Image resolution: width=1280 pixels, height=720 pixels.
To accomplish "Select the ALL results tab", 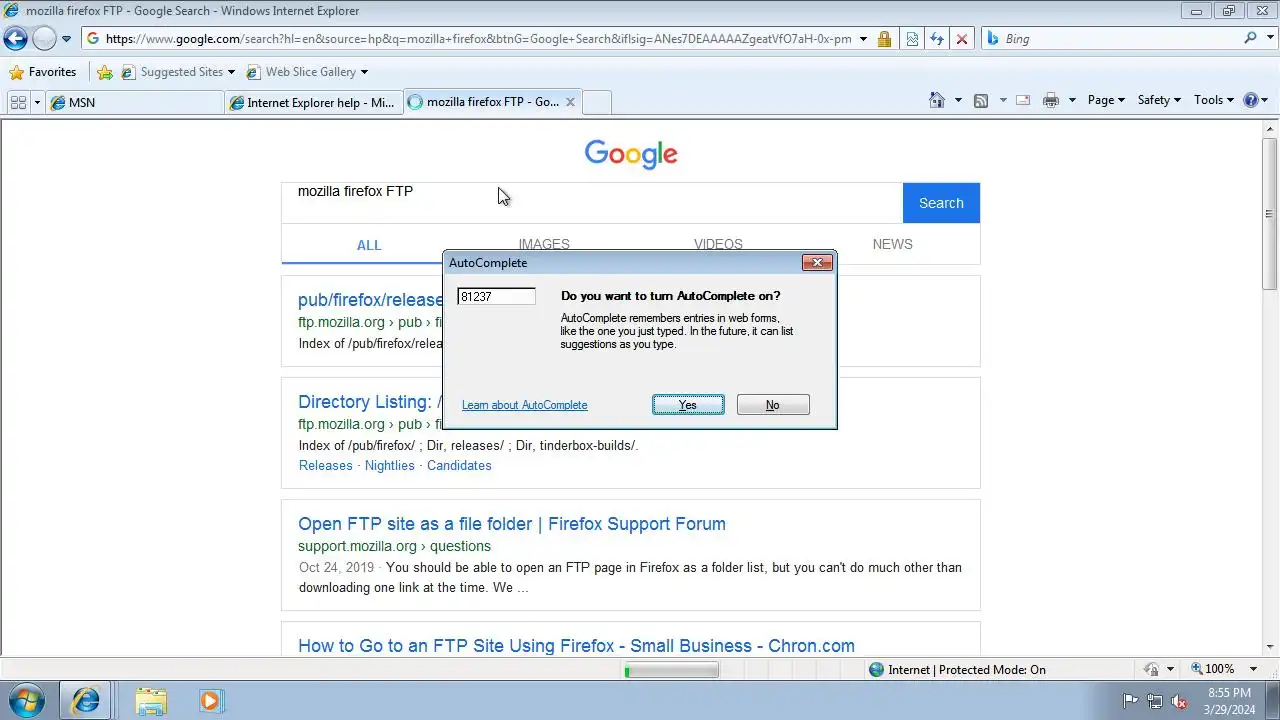I will pos(369,245).
